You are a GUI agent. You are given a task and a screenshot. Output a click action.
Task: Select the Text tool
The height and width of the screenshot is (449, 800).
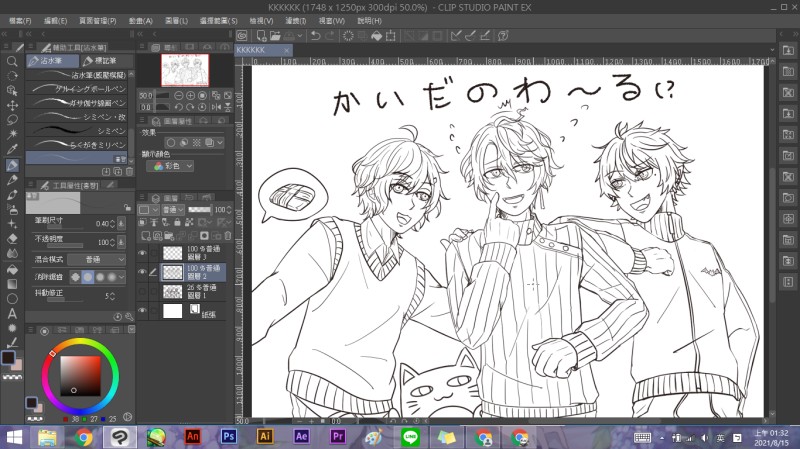click(x=12, y=313)
